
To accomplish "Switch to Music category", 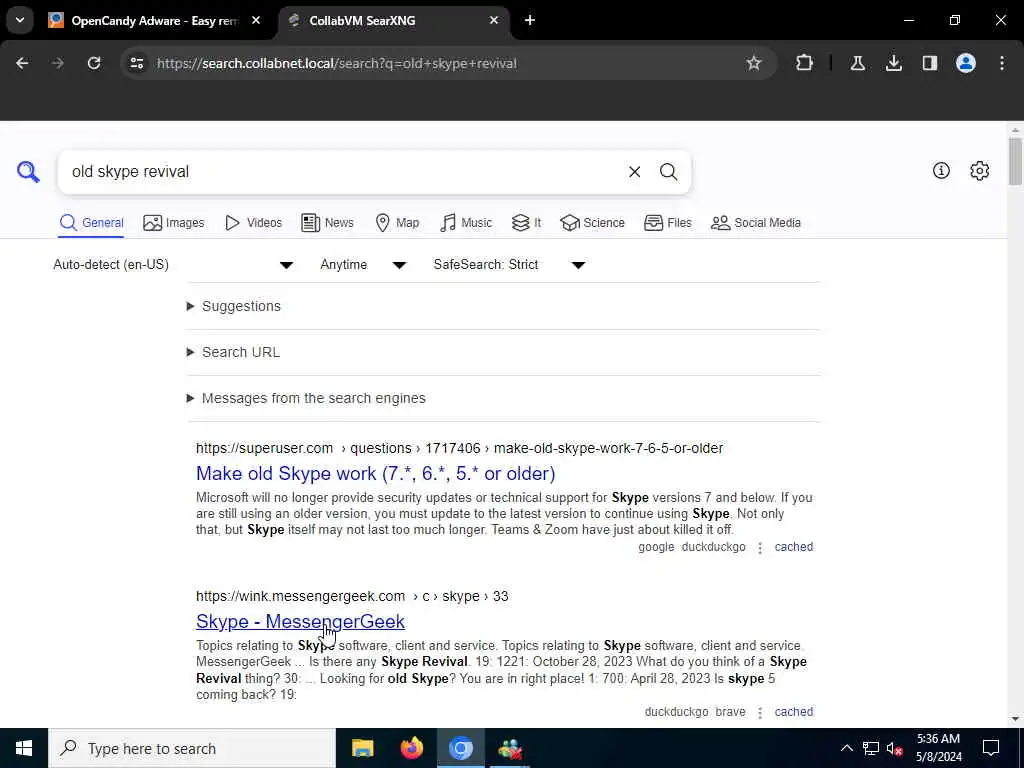I will (x=466, y=223).
